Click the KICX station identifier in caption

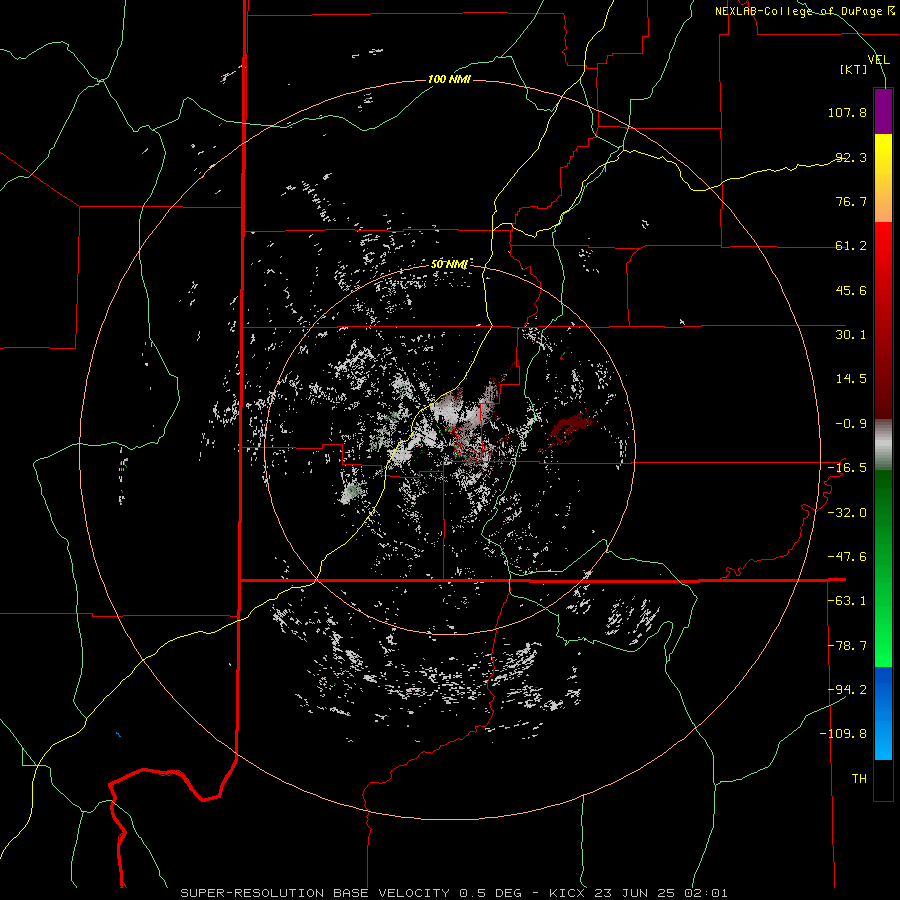pos(567,893)
